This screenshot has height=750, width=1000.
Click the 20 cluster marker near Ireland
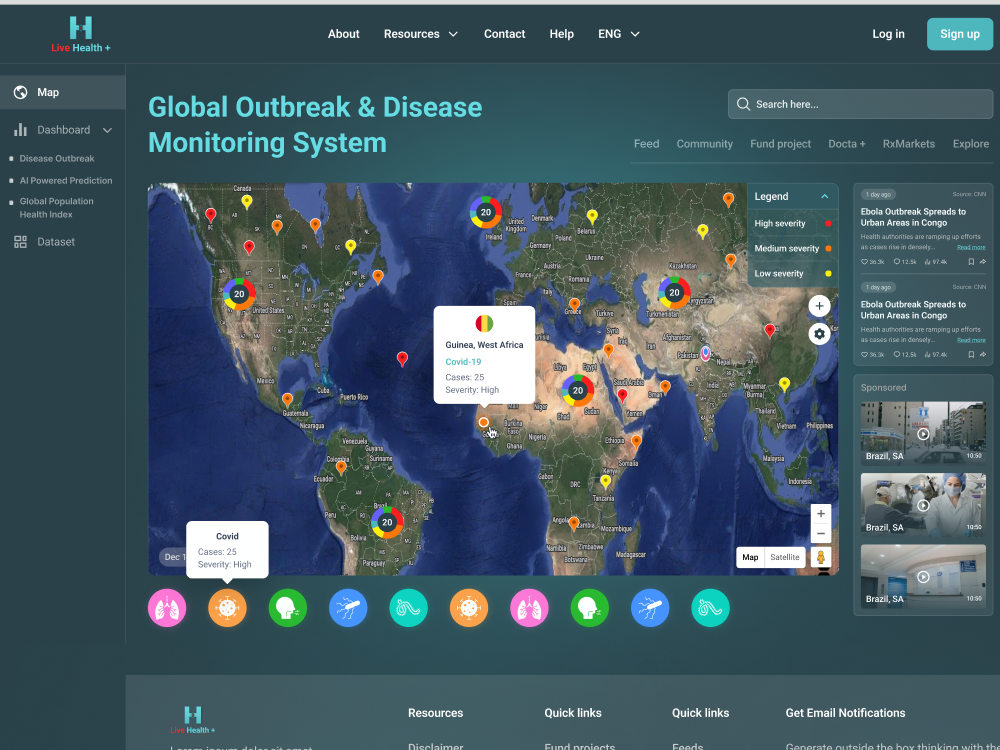486,212
